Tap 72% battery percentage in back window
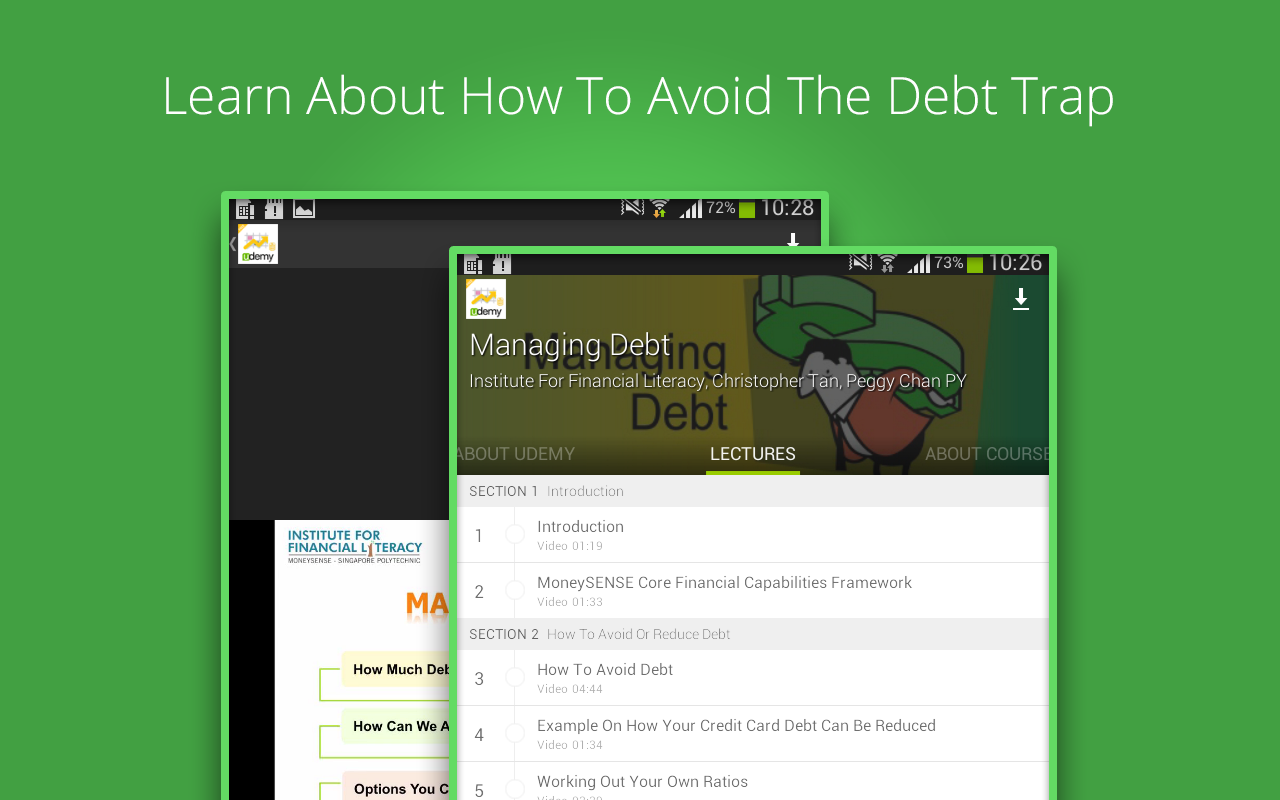Viewport: 1280px width, 800px height. [x=721, y=208]
